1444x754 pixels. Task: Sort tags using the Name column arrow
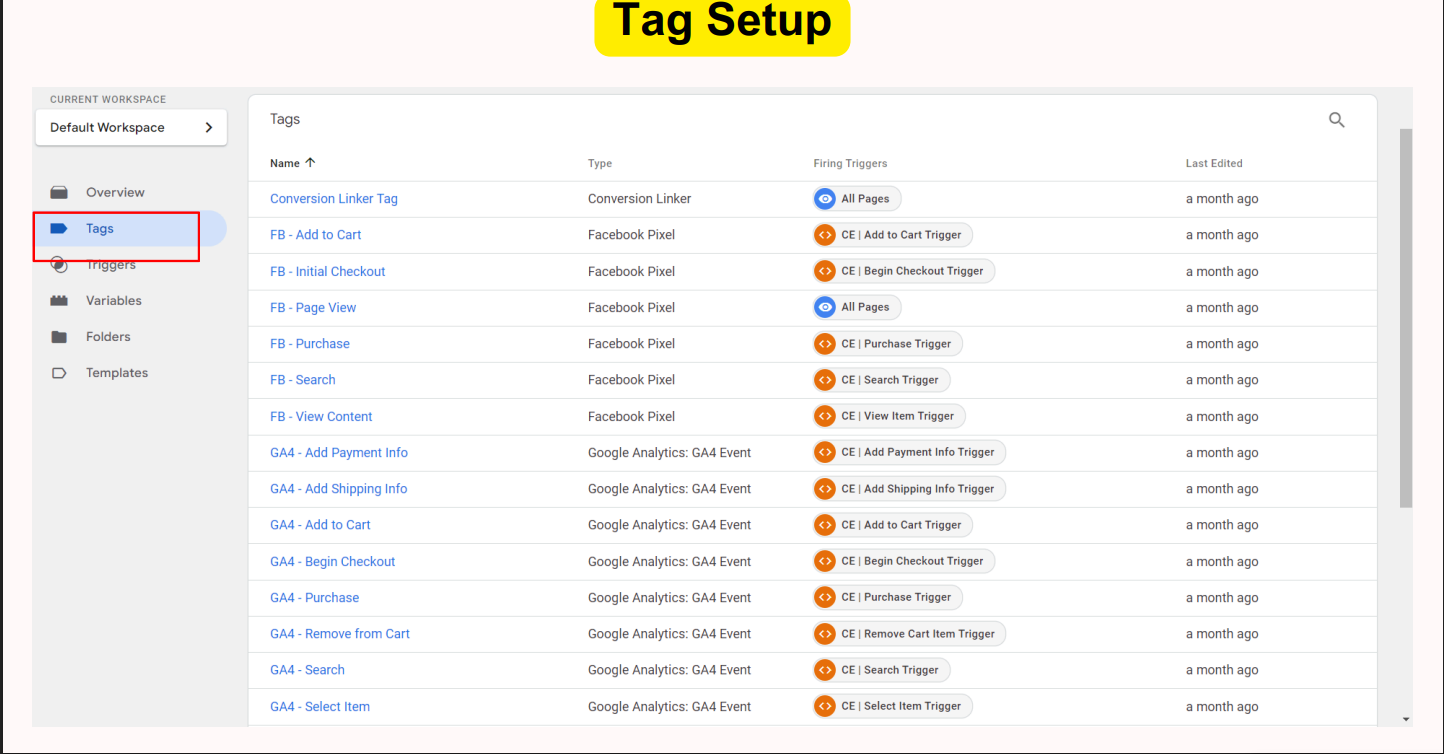click(x=310, y=163)
